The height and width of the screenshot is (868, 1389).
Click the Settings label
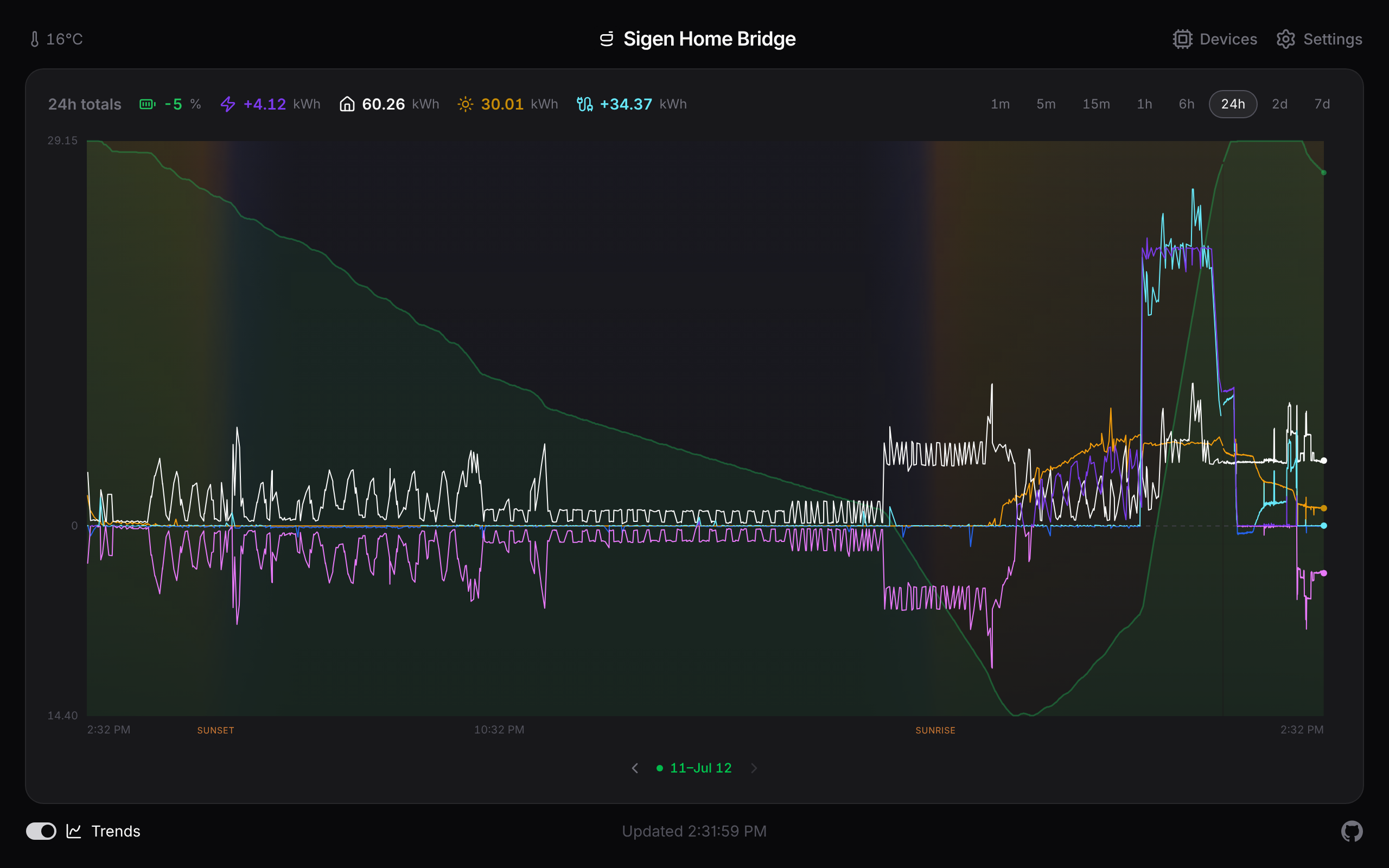(1333, 39)
